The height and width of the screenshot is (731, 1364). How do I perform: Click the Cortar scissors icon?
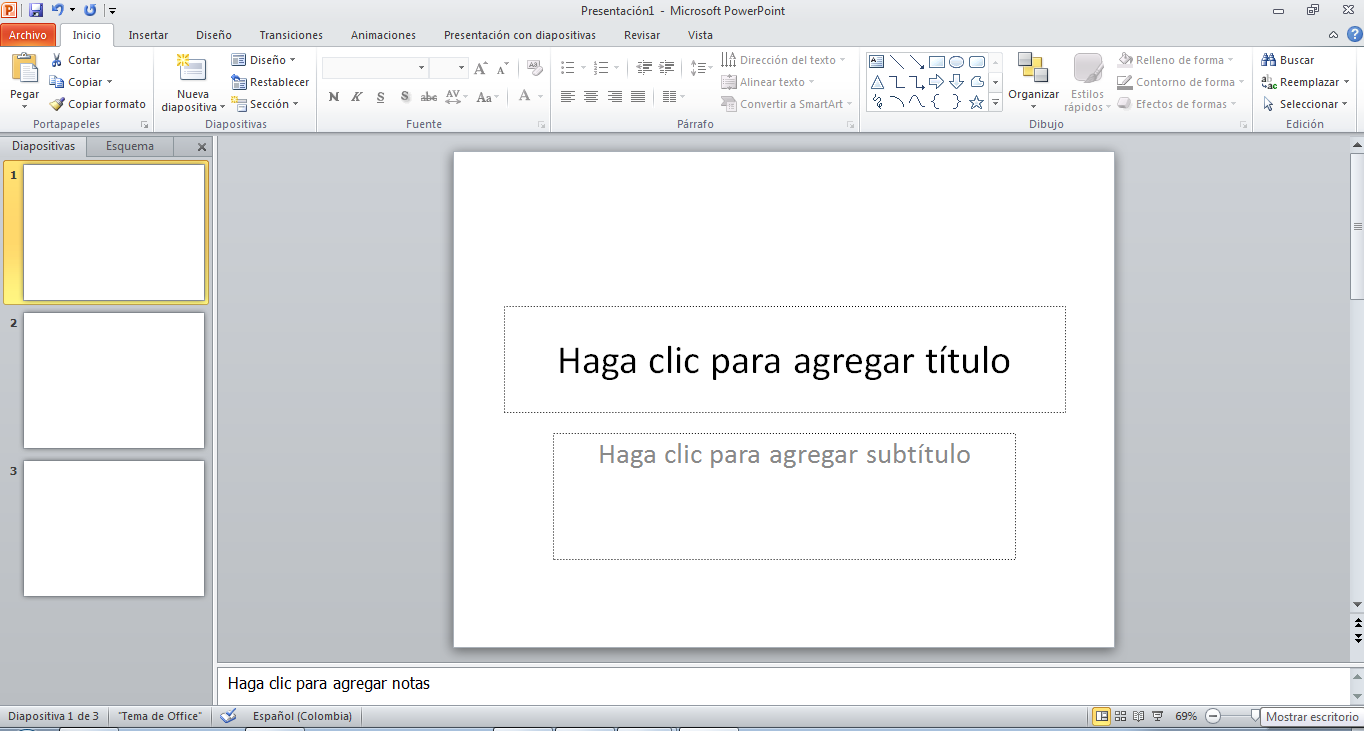[57, 60]
